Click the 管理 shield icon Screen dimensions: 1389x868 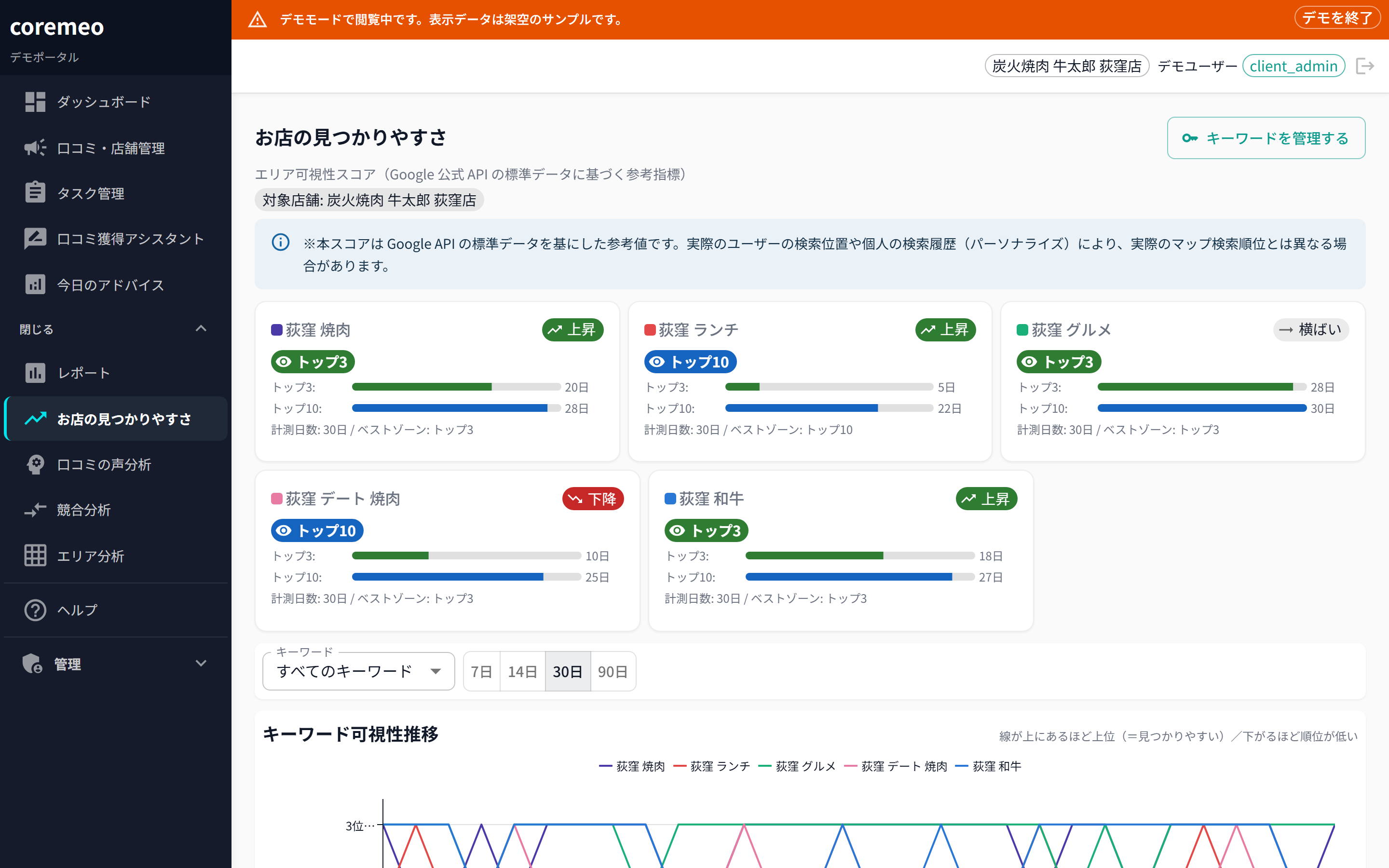click(x=32, y=664)
